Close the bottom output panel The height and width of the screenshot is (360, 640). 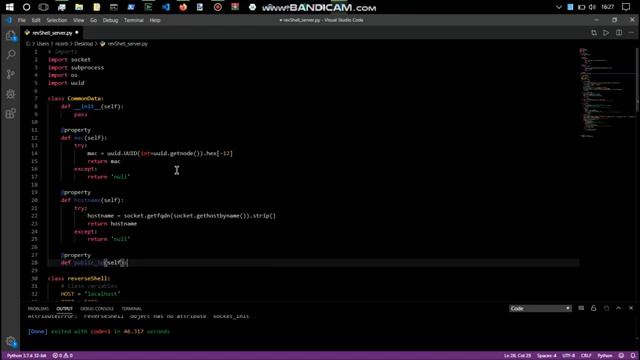(x=631, y=308)
